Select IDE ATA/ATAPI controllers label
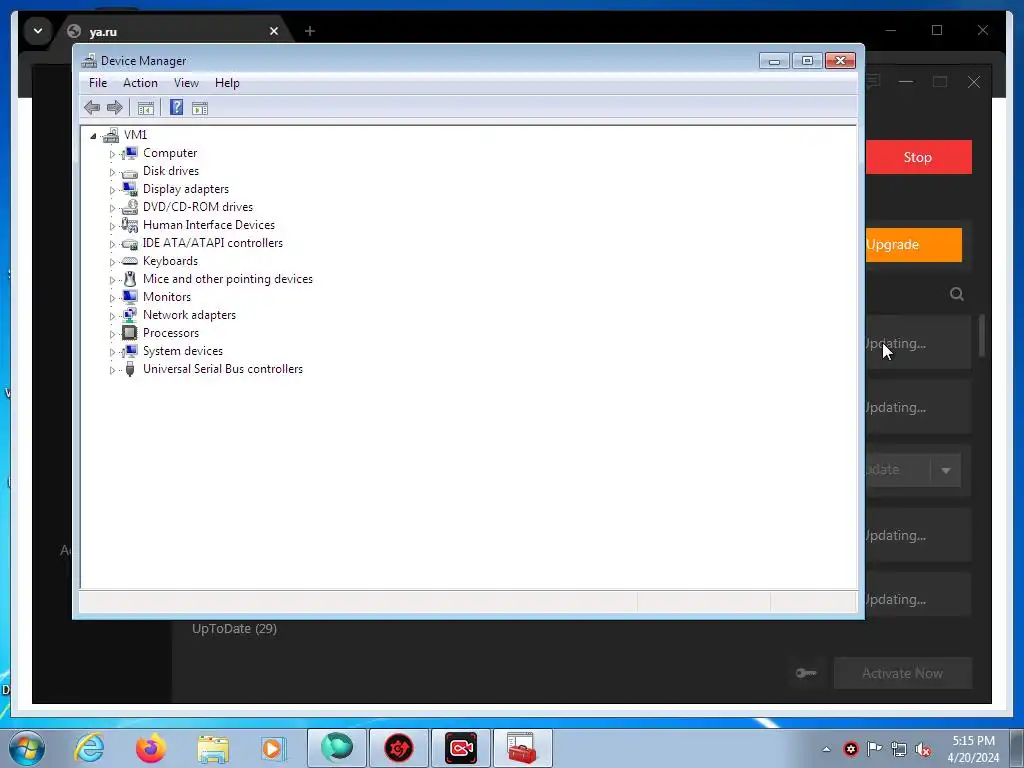The image size is (1024, 768). coord(213,243)
